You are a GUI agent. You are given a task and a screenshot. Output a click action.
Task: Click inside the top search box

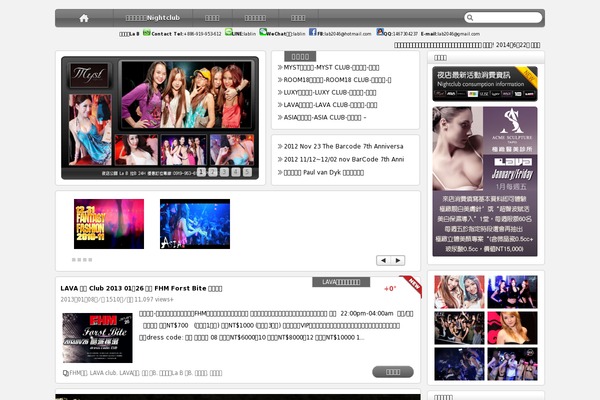503,18
